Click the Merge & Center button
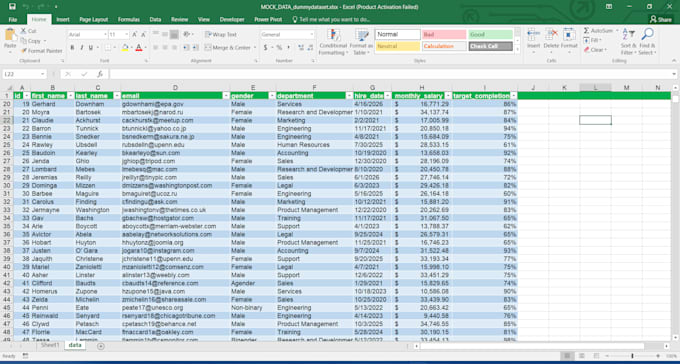The width and height of the screenshot is (680, 364). [x=230, y=47]
